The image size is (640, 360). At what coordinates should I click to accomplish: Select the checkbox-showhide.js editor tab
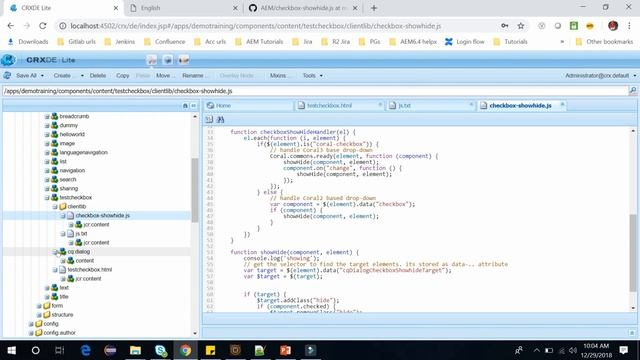(x=521, y=105)
